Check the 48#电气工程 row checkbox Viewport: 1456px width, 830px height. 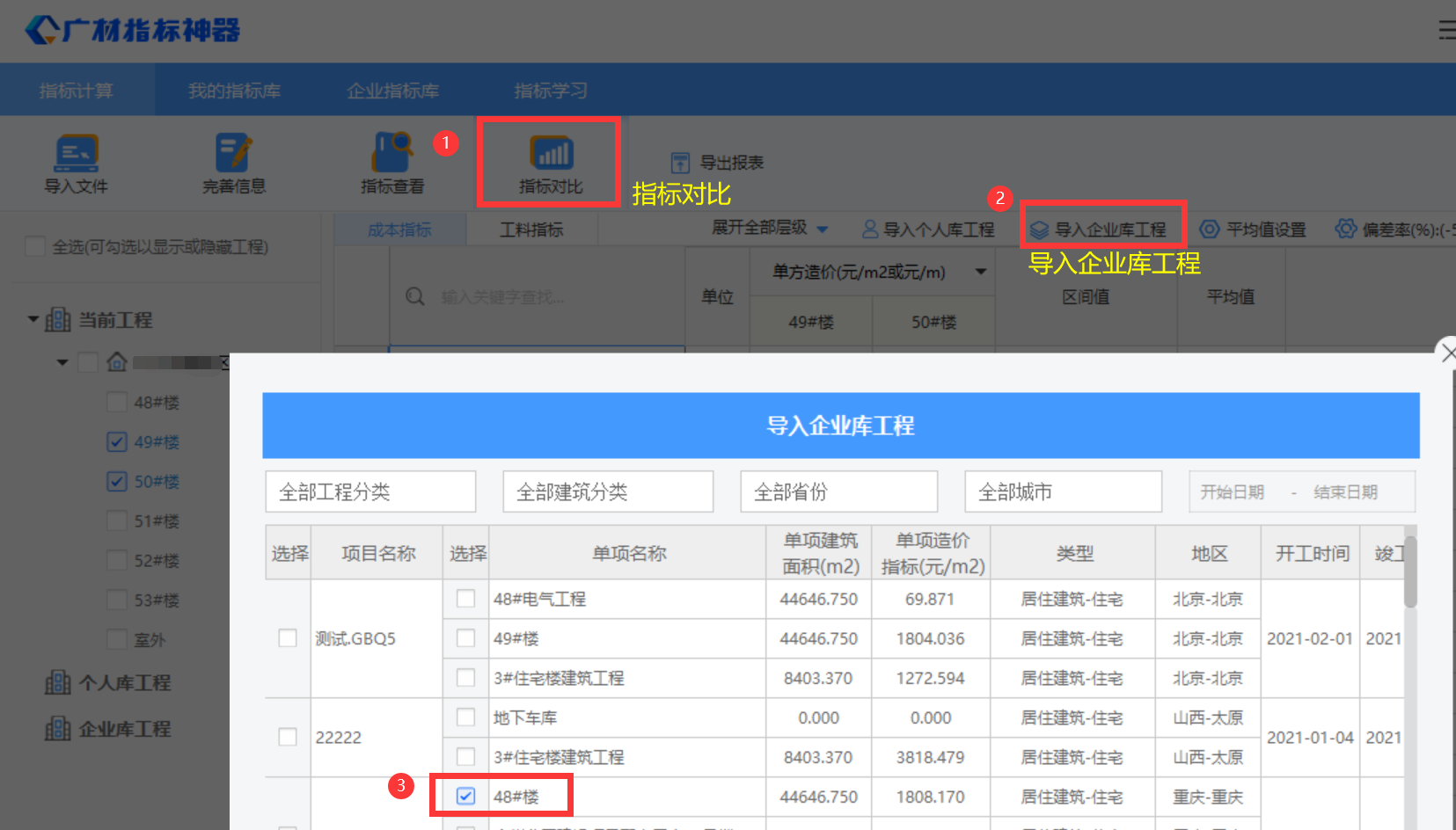(x=465, y=599)
